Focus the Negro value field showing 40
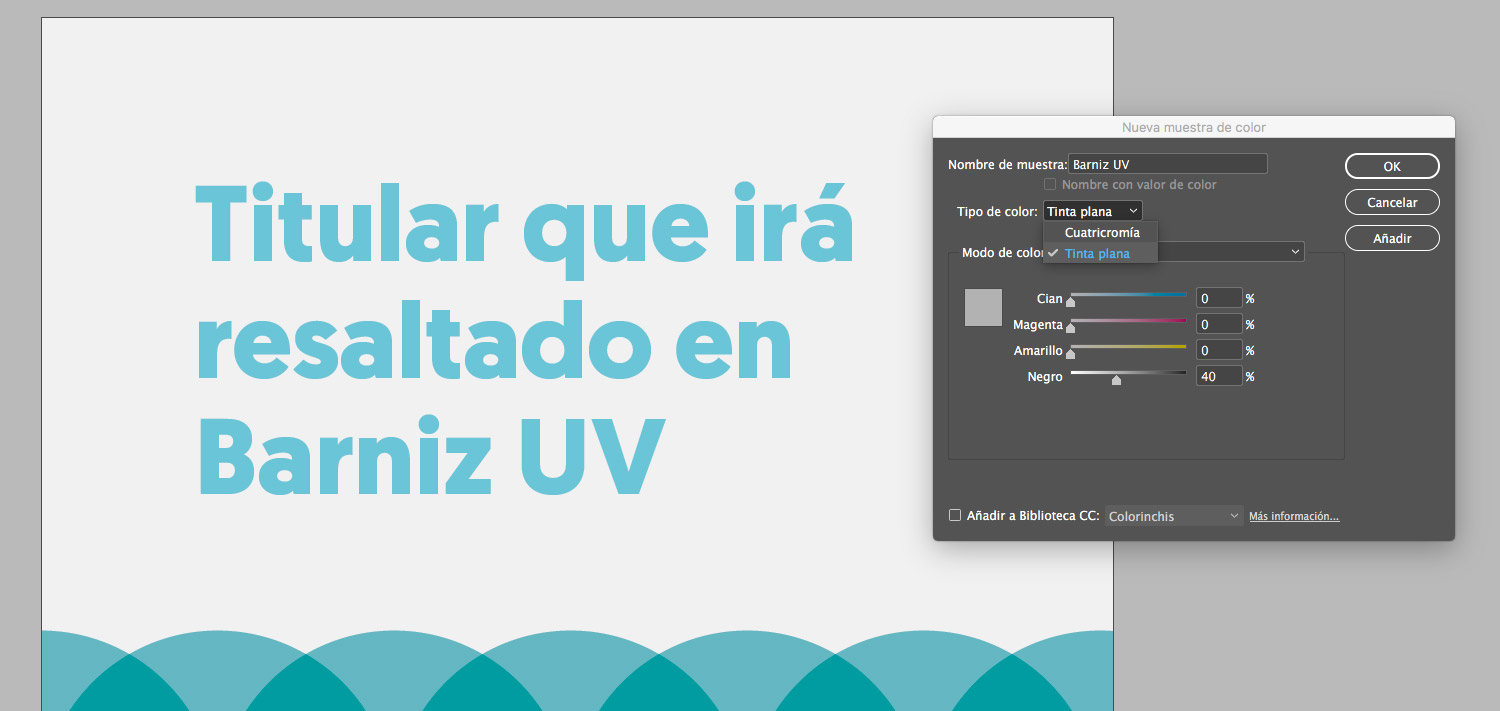Viewport: 1500px width, 711px height. (1218, 376)
